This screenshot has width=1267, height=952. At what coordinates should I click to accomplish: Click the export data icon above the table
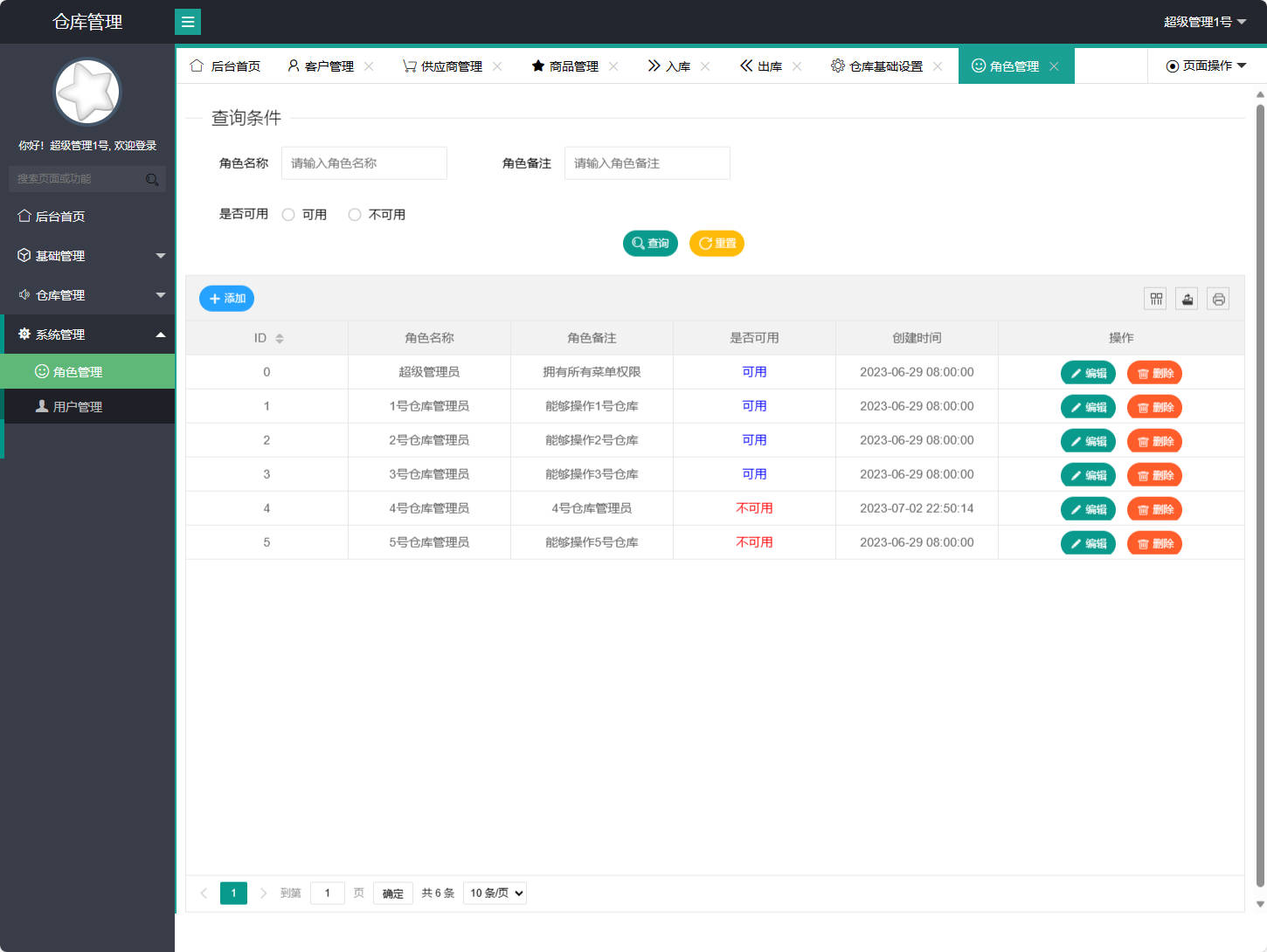[1187, 298]
